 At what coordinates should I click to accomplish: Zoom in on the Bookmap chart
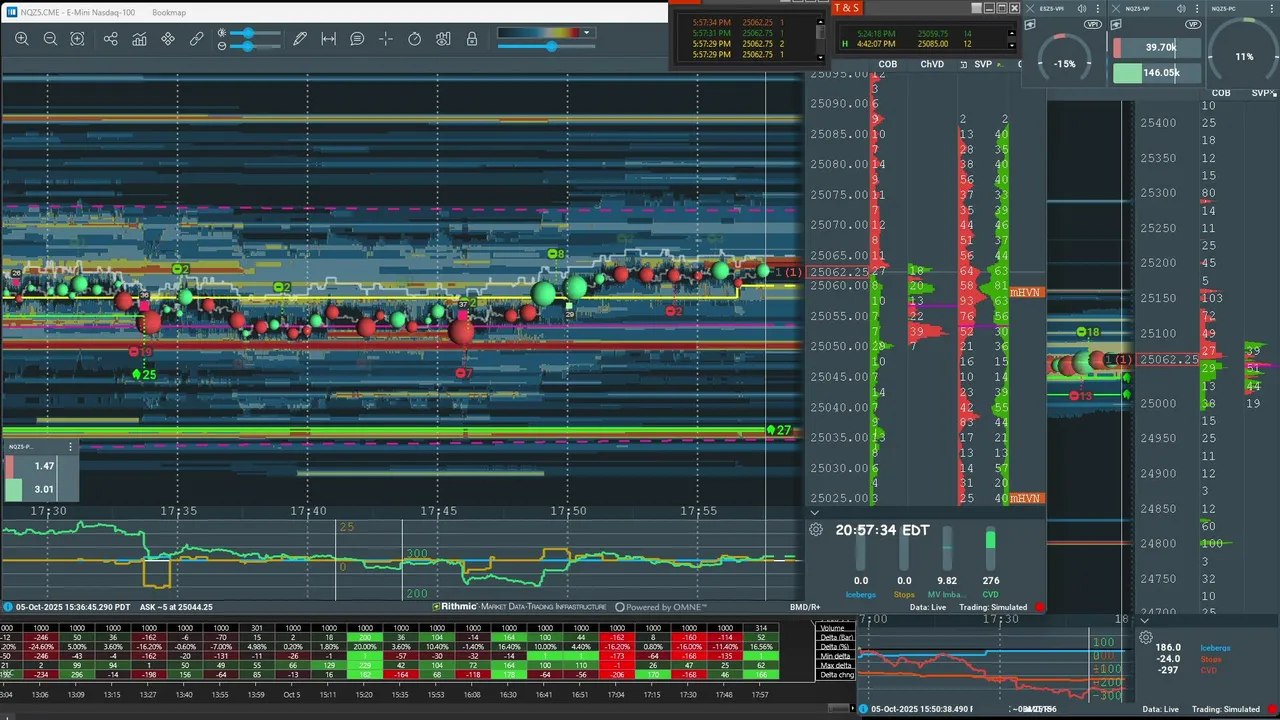[22, 39]
